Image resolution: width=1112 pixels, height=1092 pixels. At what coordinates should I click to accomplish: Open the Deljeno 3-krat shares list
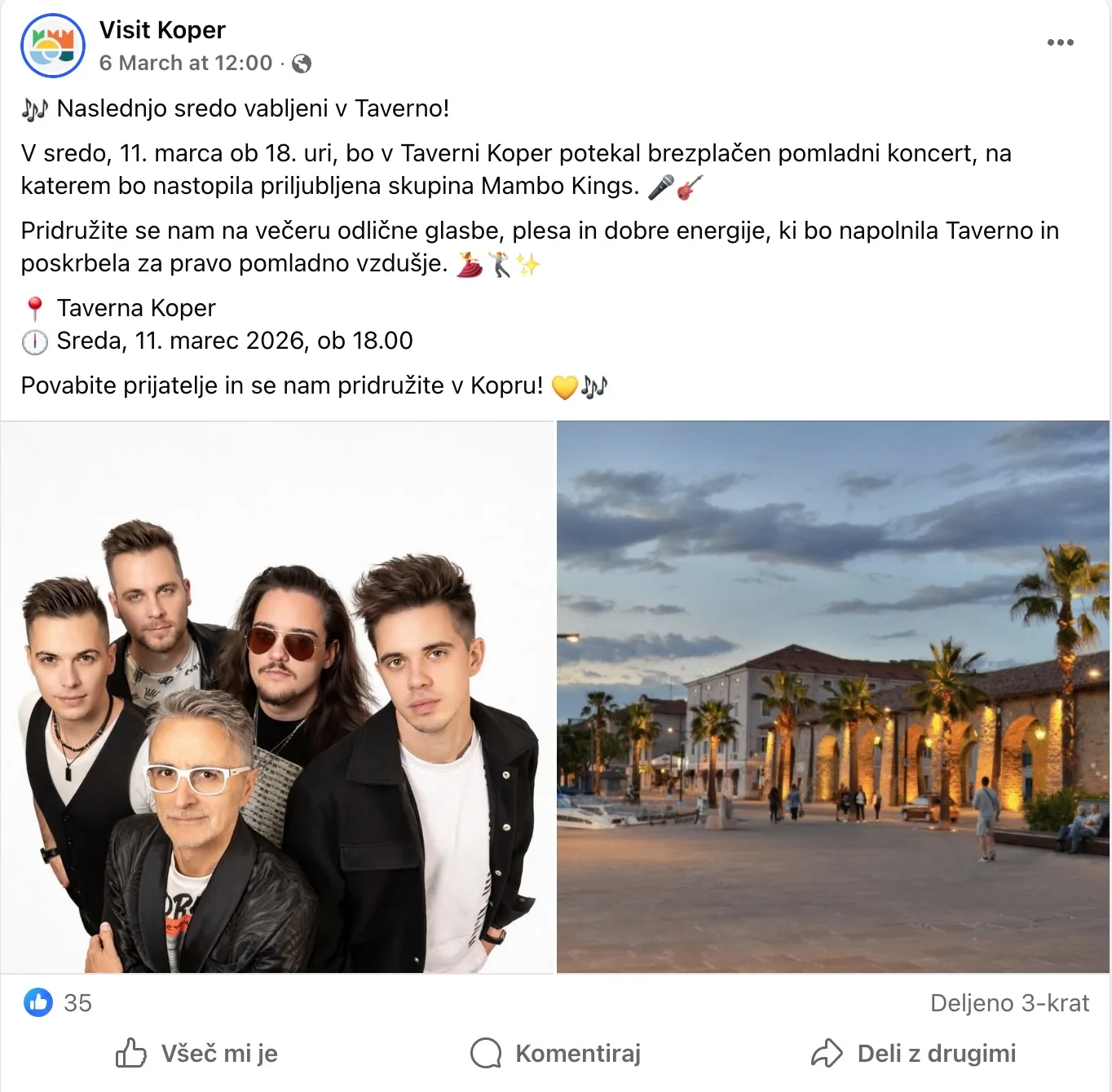click(1009, 1003)
